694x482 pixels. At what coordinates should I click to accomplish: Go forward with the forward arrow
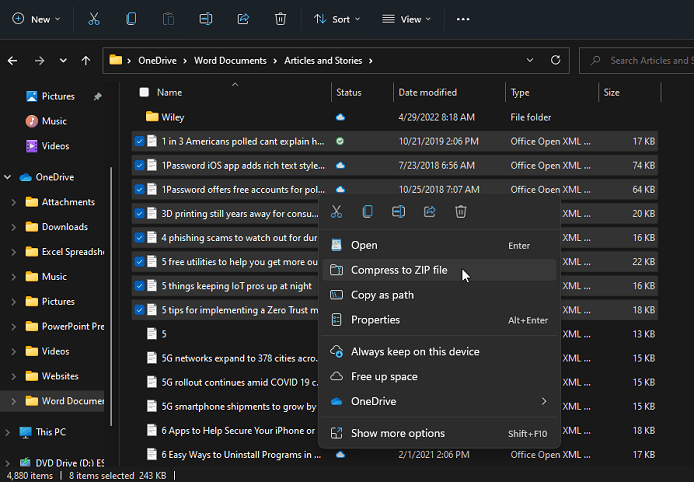pyautogui.click(x=39, y=61)
